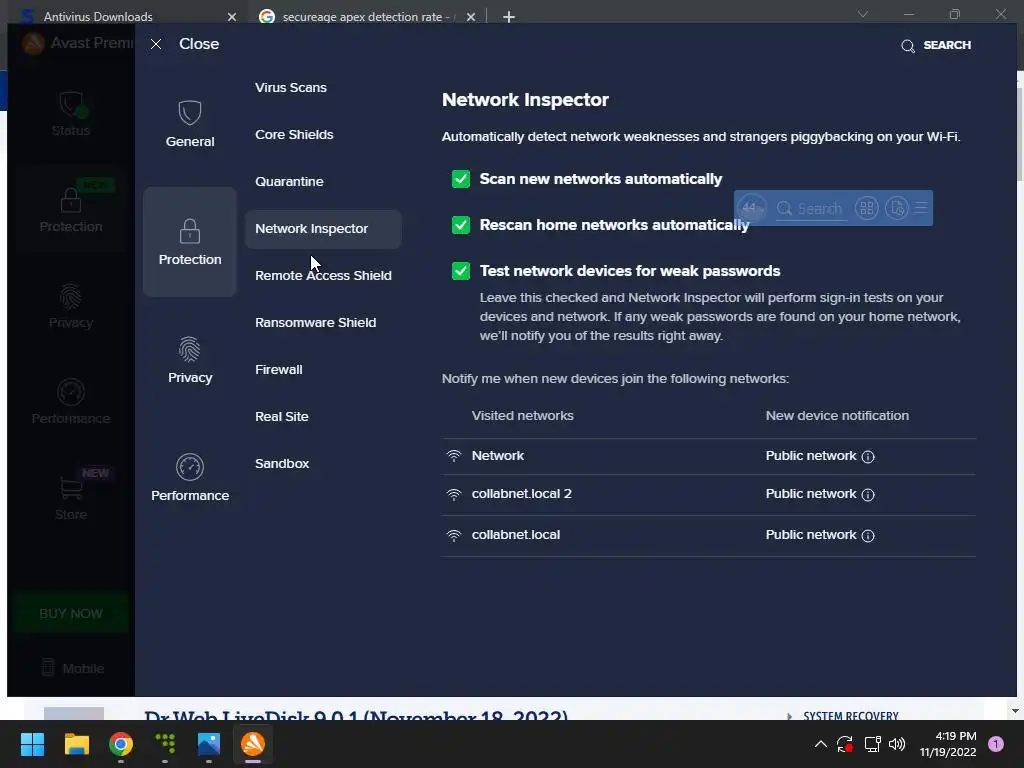This screenshot has width=1024, height=768.
Task: Open Quarantine settings
Action: coord(289,182)
